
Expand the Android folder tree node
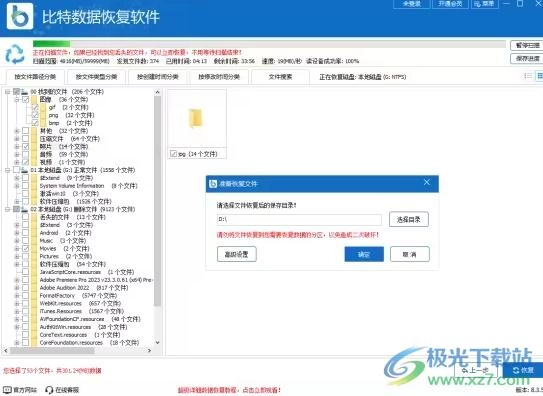coord(16,233)
